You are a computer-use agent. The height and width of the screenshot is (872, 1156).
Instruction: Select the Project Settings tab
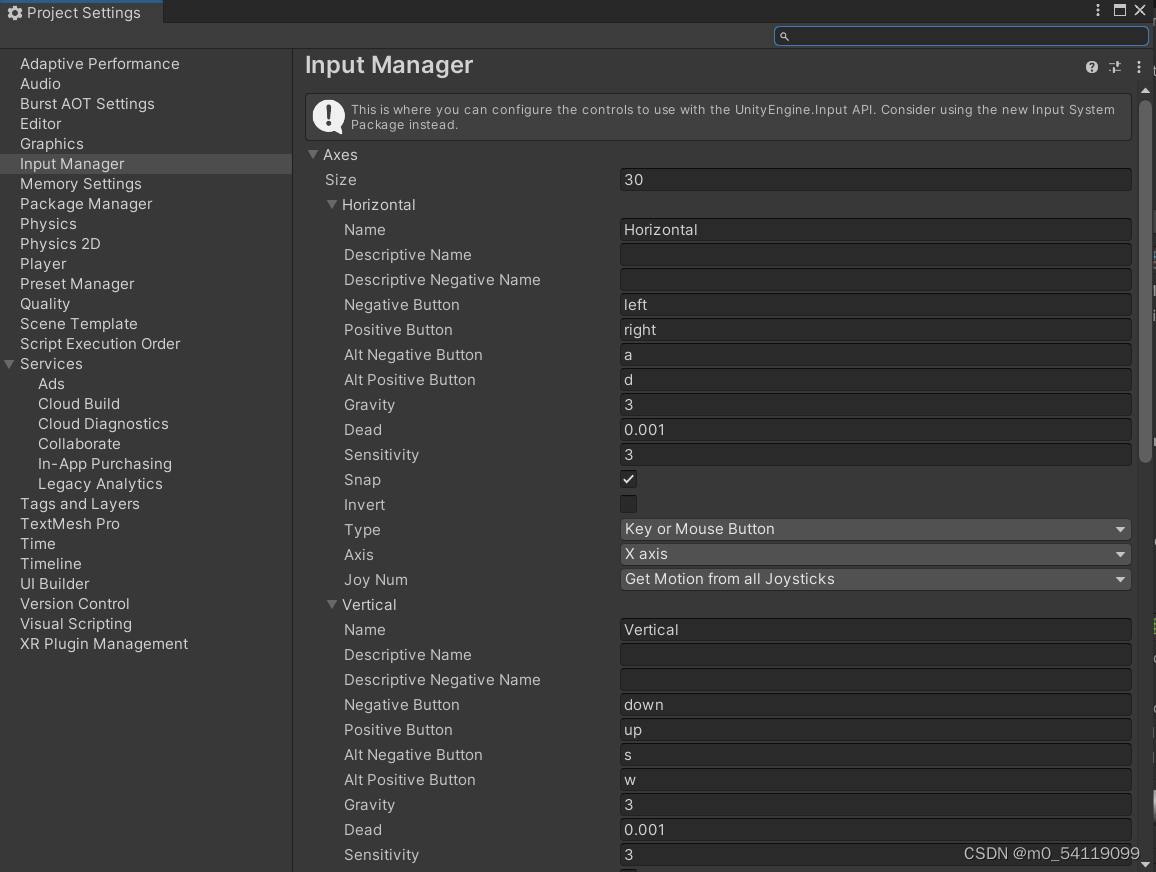[81, 13]
